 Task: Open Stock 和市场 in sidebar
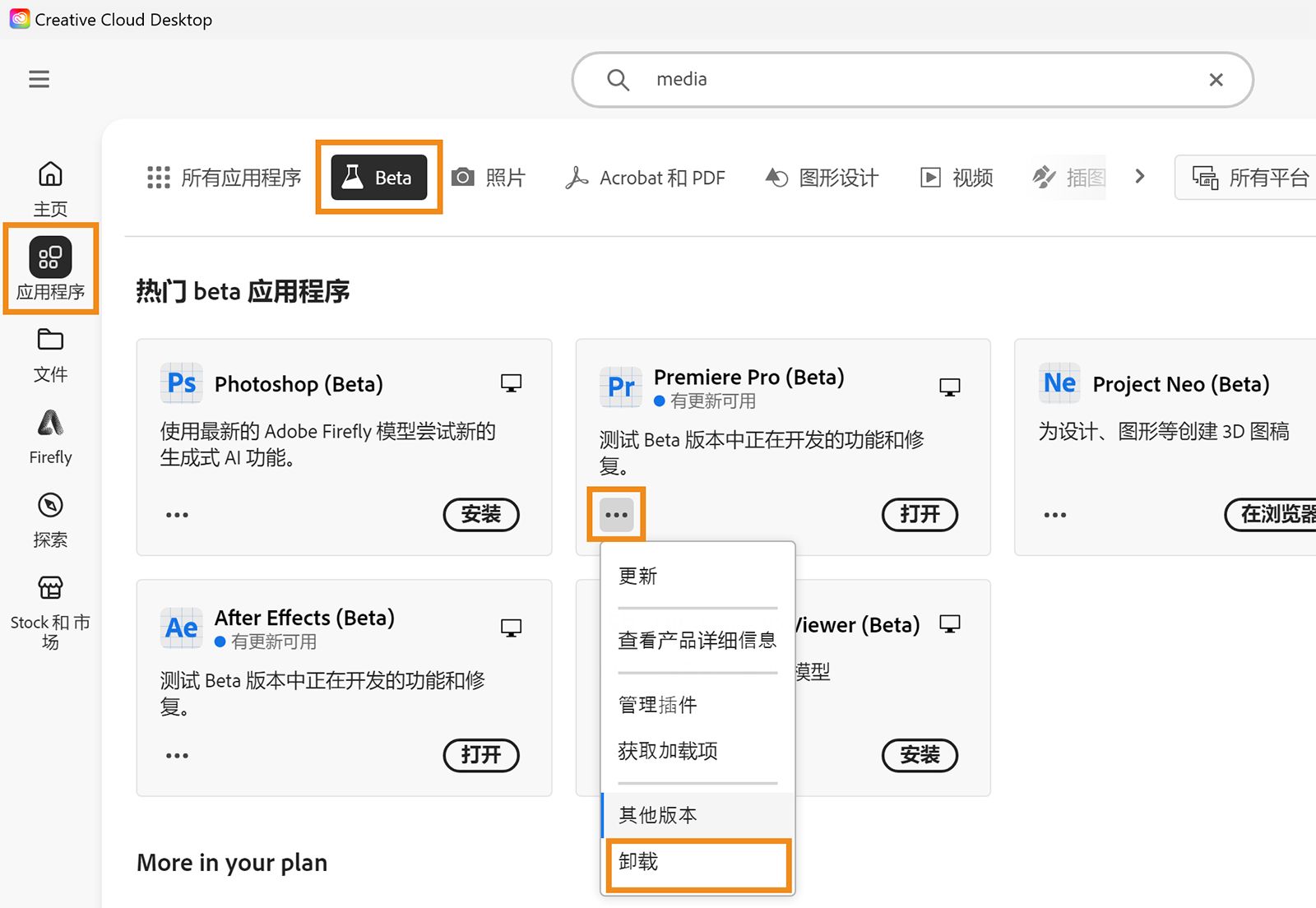(50, 613)
